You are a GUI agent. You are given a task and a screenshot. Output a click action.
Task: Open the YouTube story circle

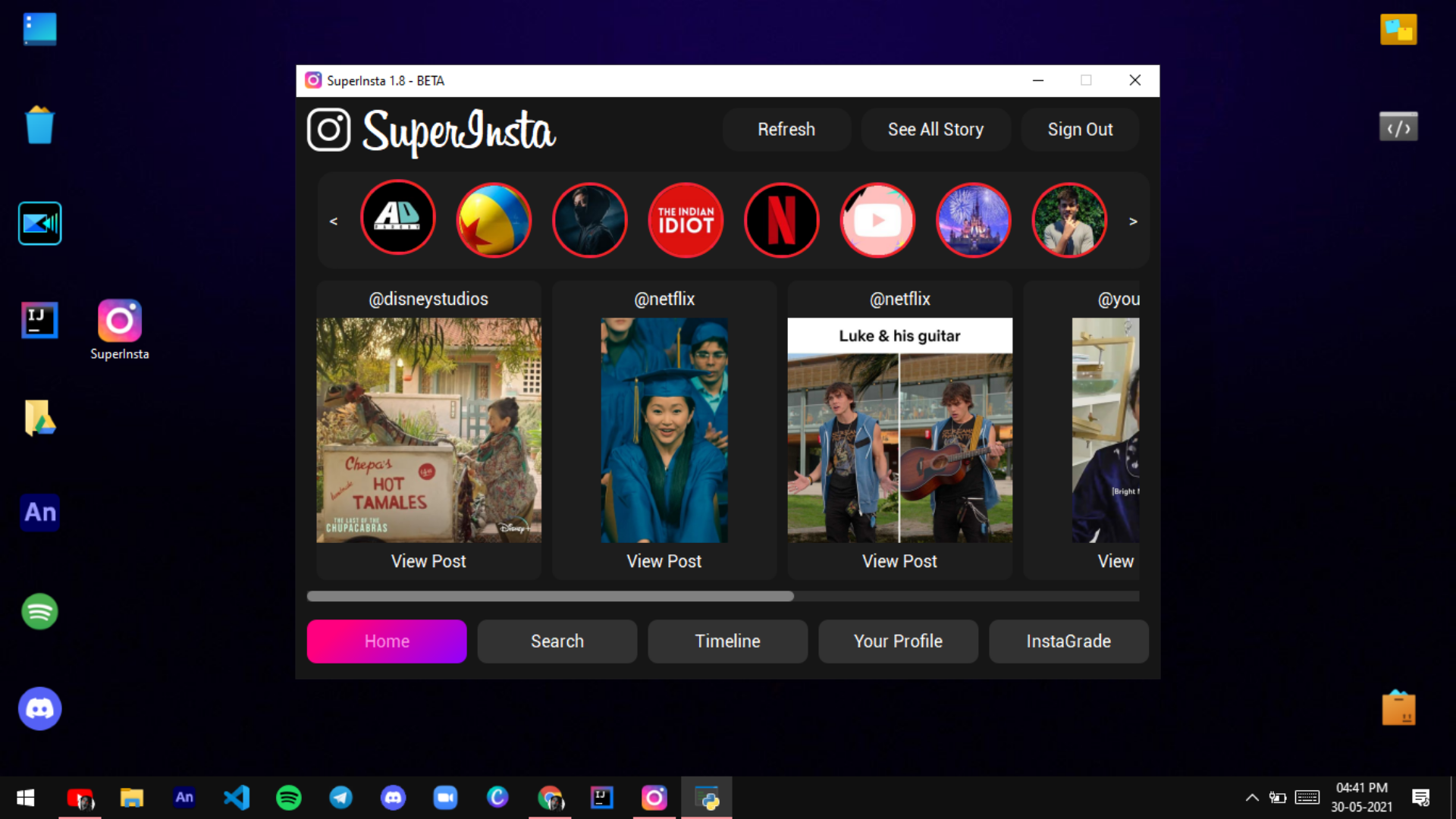pos(877,220)
